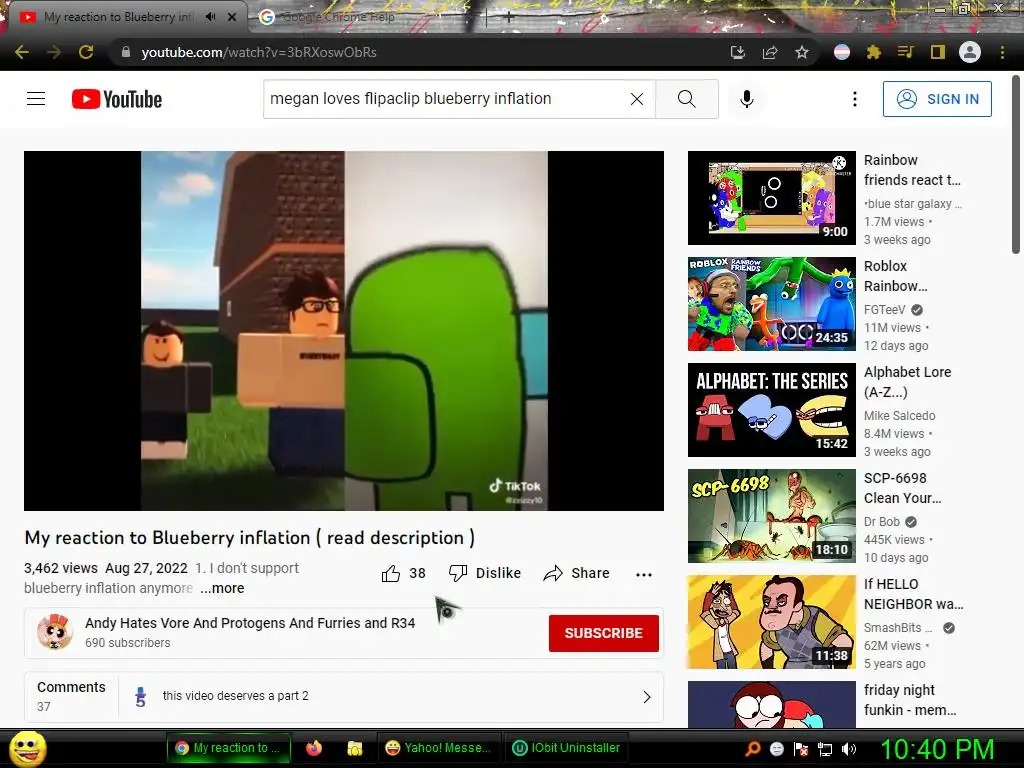Open the extensions puzzle piece icon

tap(873, 52)
